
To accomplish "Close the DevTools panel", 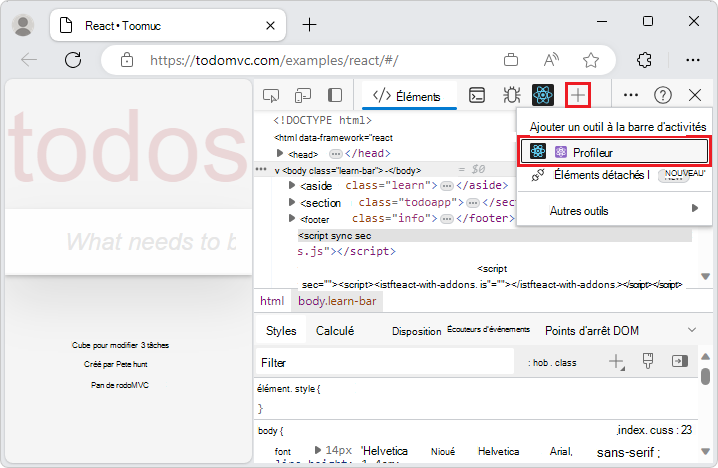I will 695,95.
